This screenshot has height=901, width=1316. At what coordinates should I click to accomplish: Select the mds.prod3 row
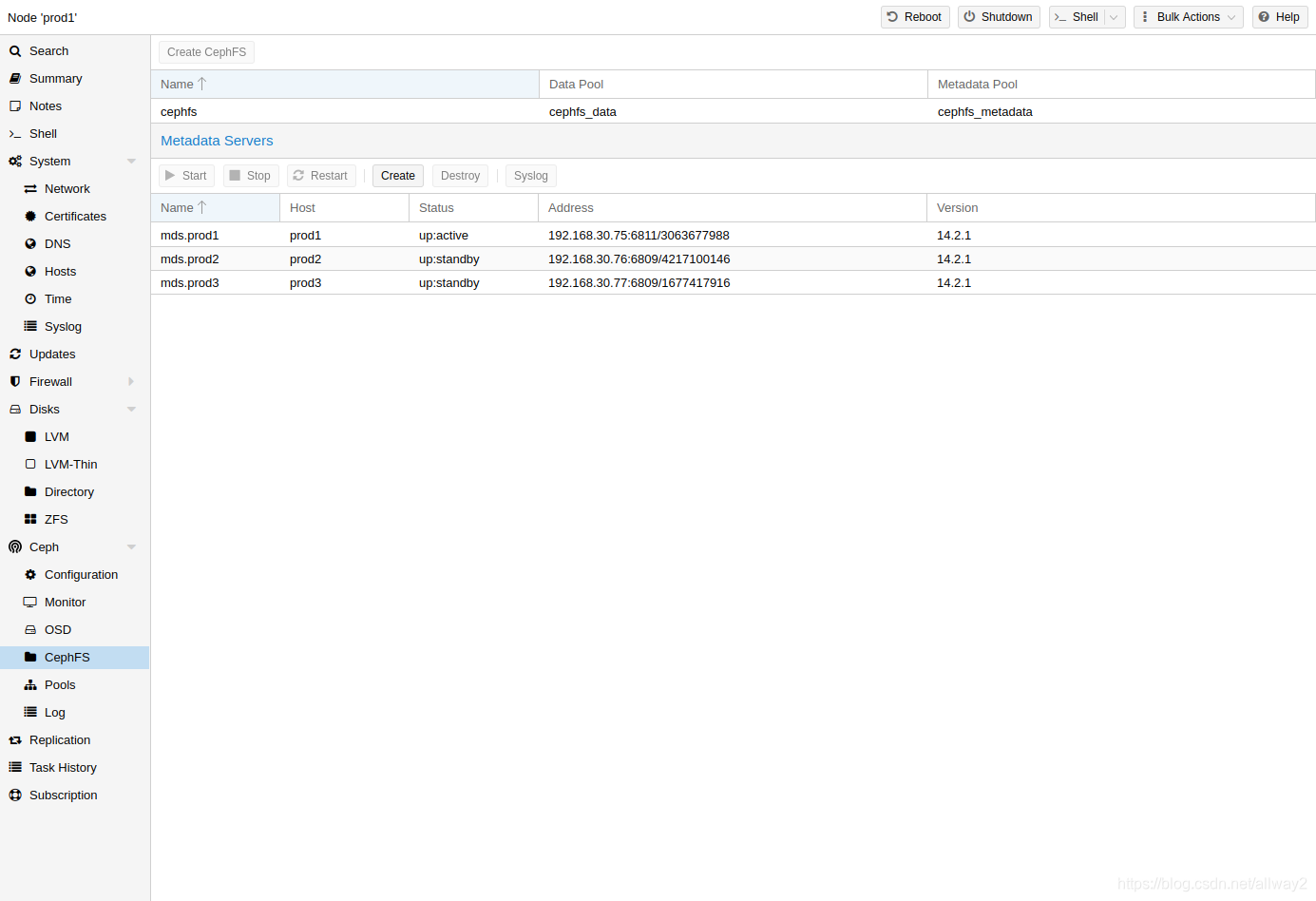[x=733, y=283]
